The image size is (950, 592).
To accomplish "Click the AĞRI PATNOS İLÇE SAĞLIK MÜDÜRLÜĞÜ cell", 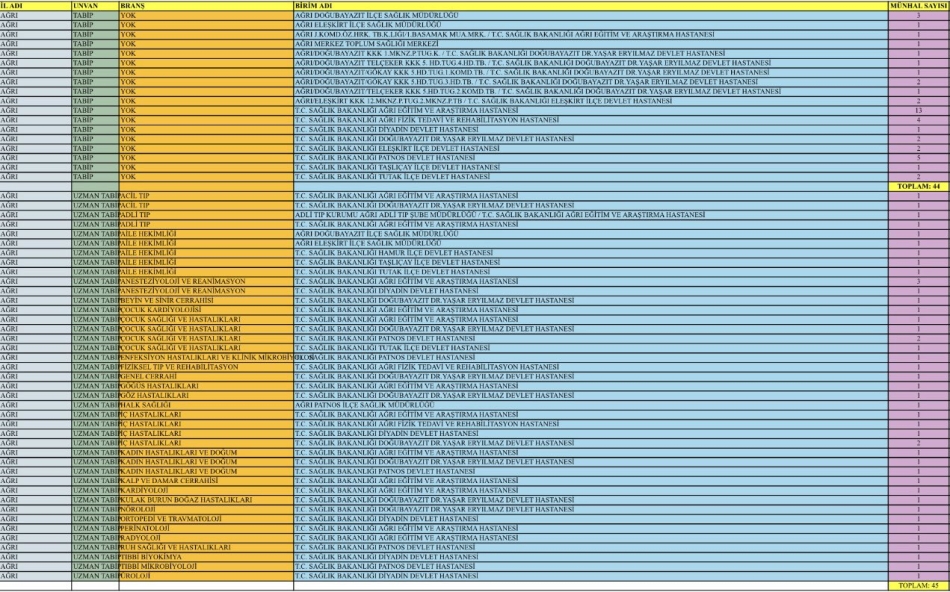I will click(591, 405).
